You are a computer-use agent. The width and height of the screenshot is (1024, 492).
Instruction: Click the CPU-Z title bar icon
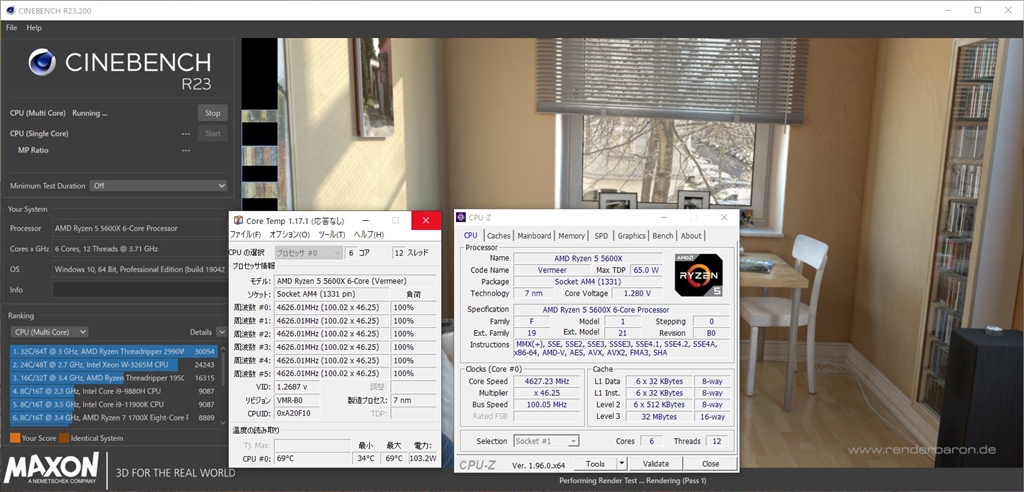461,217
